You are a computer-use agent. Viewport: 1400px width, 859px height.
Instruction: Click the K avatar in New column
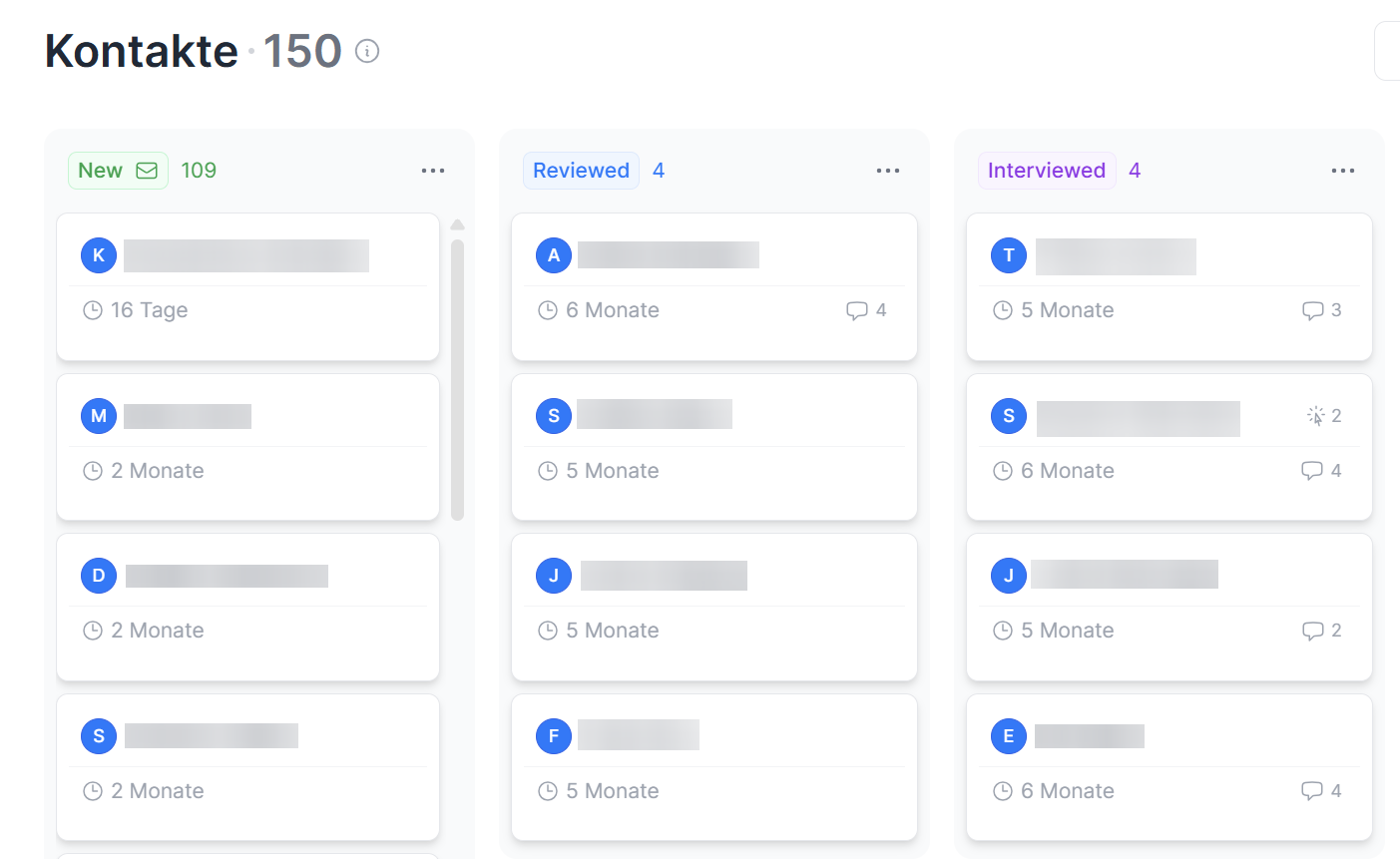99,255
